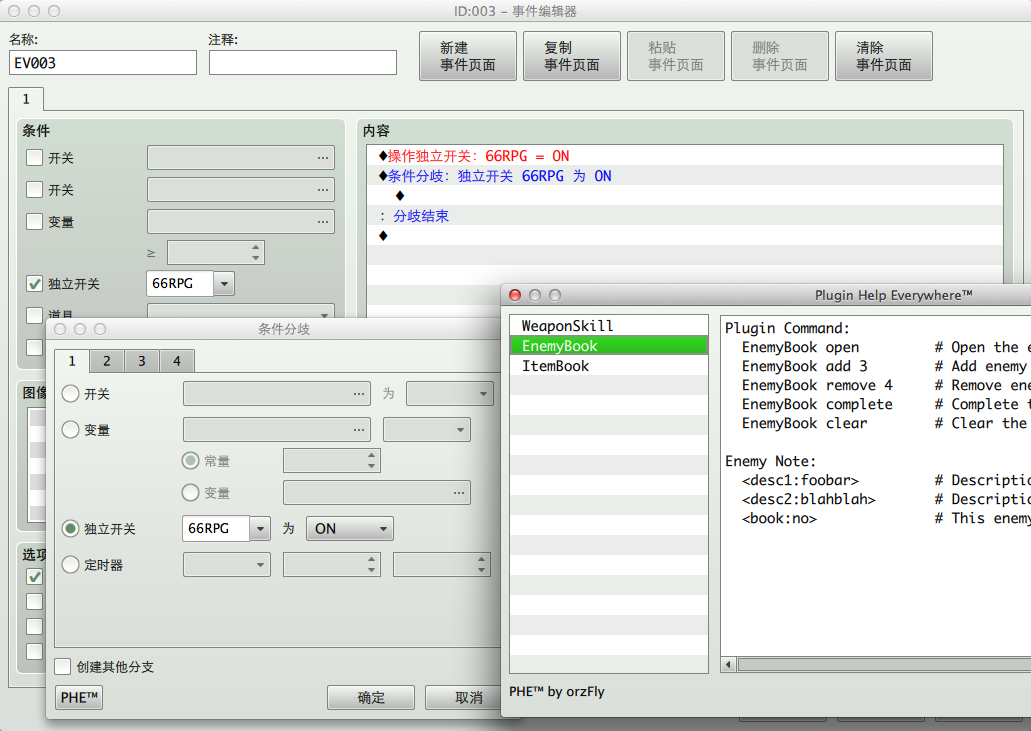1031x731 pixels.
Task: Switch to tab 3 in 条件分歧 dialog
Action: (141, 361)
